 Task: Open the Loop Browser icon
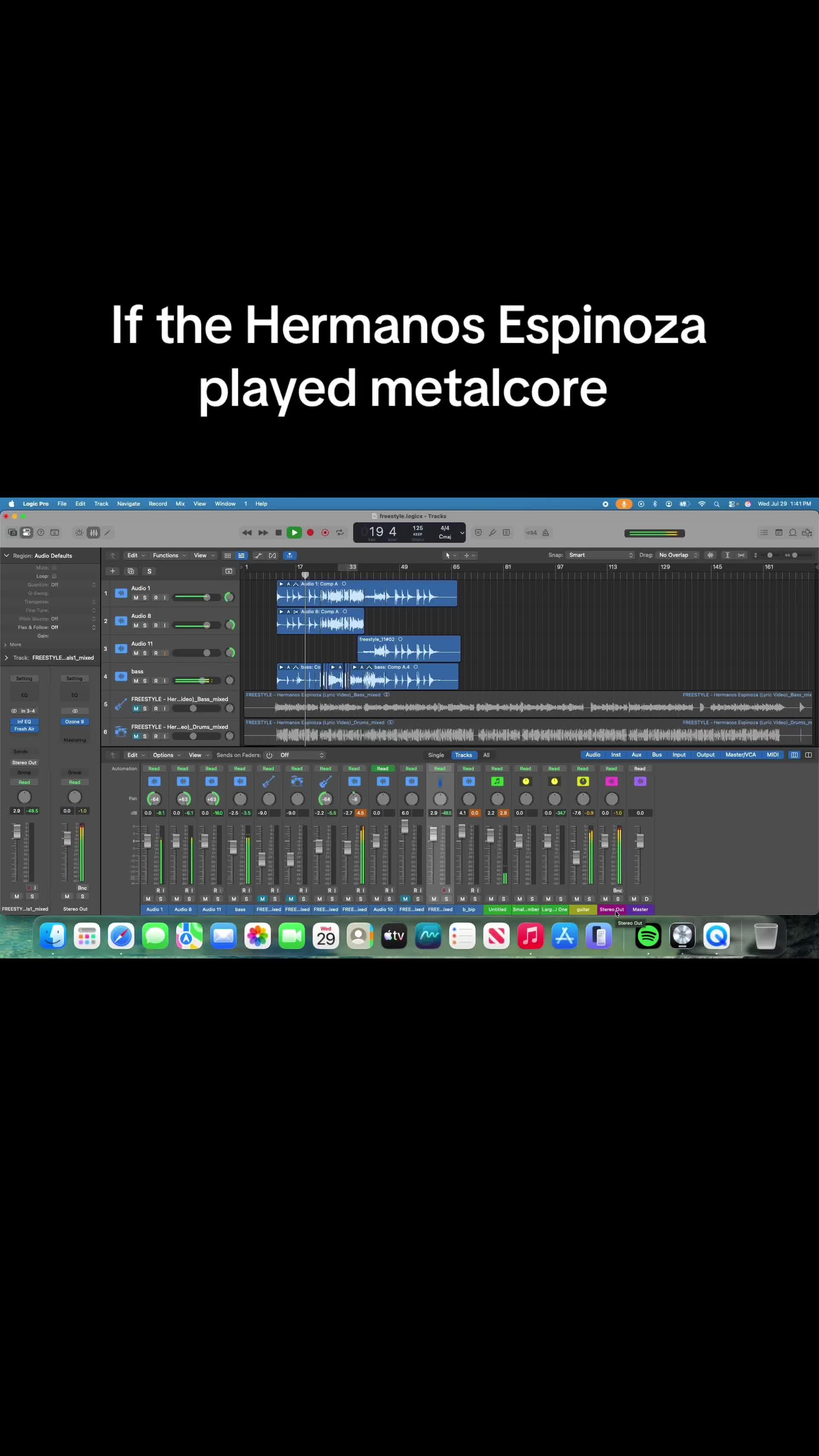coord(793,533)
